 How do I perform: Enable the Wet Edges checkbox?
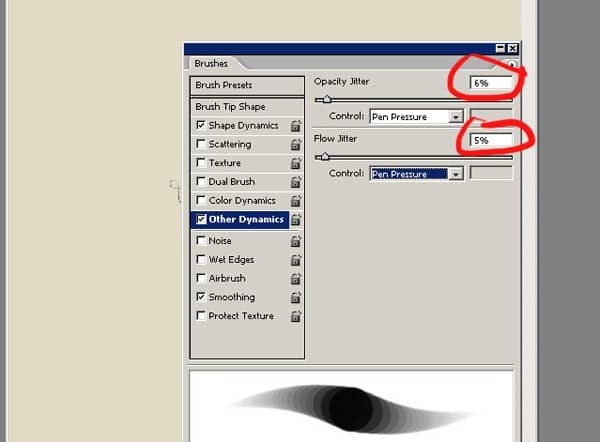[201, 259]
